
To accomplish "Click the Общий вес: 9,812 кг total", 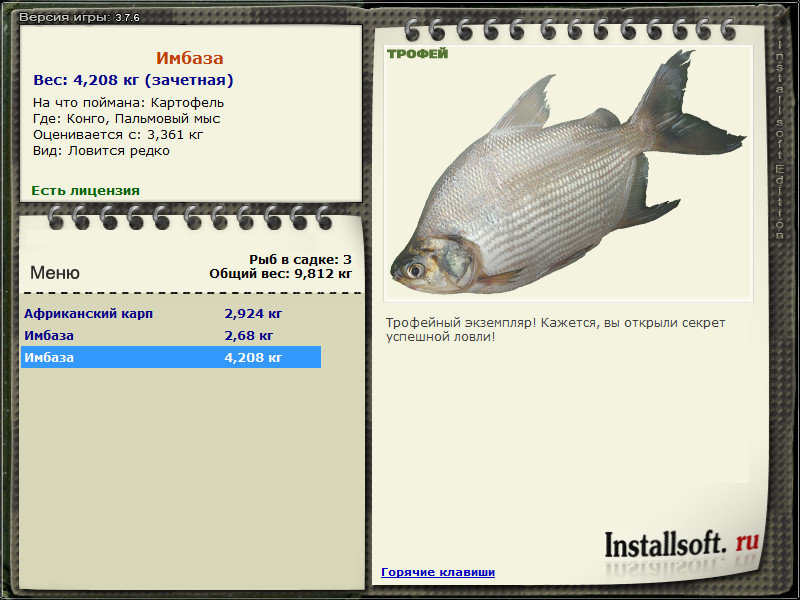I will tap(281, 273).
